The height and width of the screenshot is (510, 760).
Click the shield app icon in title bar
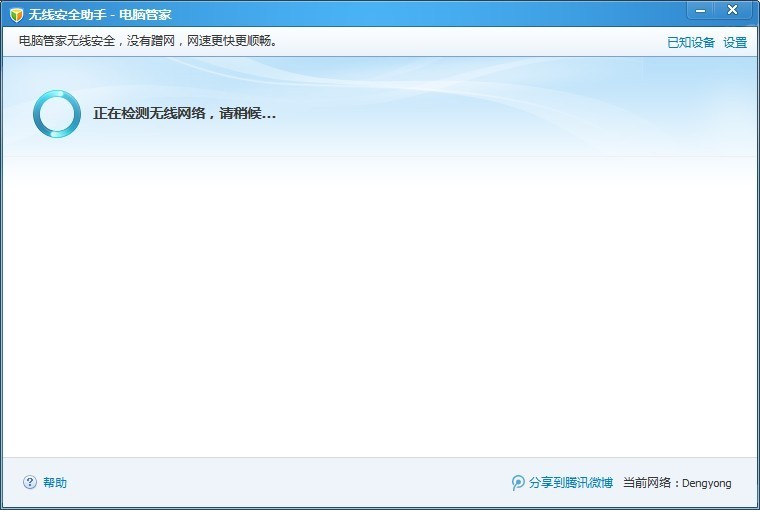pyautogui.click(x=16, y=15)
